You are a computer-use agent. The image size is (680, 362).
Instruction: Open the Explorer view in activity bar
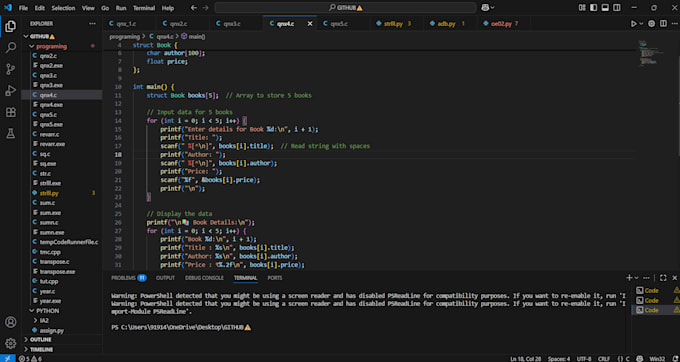click(10, 27)
